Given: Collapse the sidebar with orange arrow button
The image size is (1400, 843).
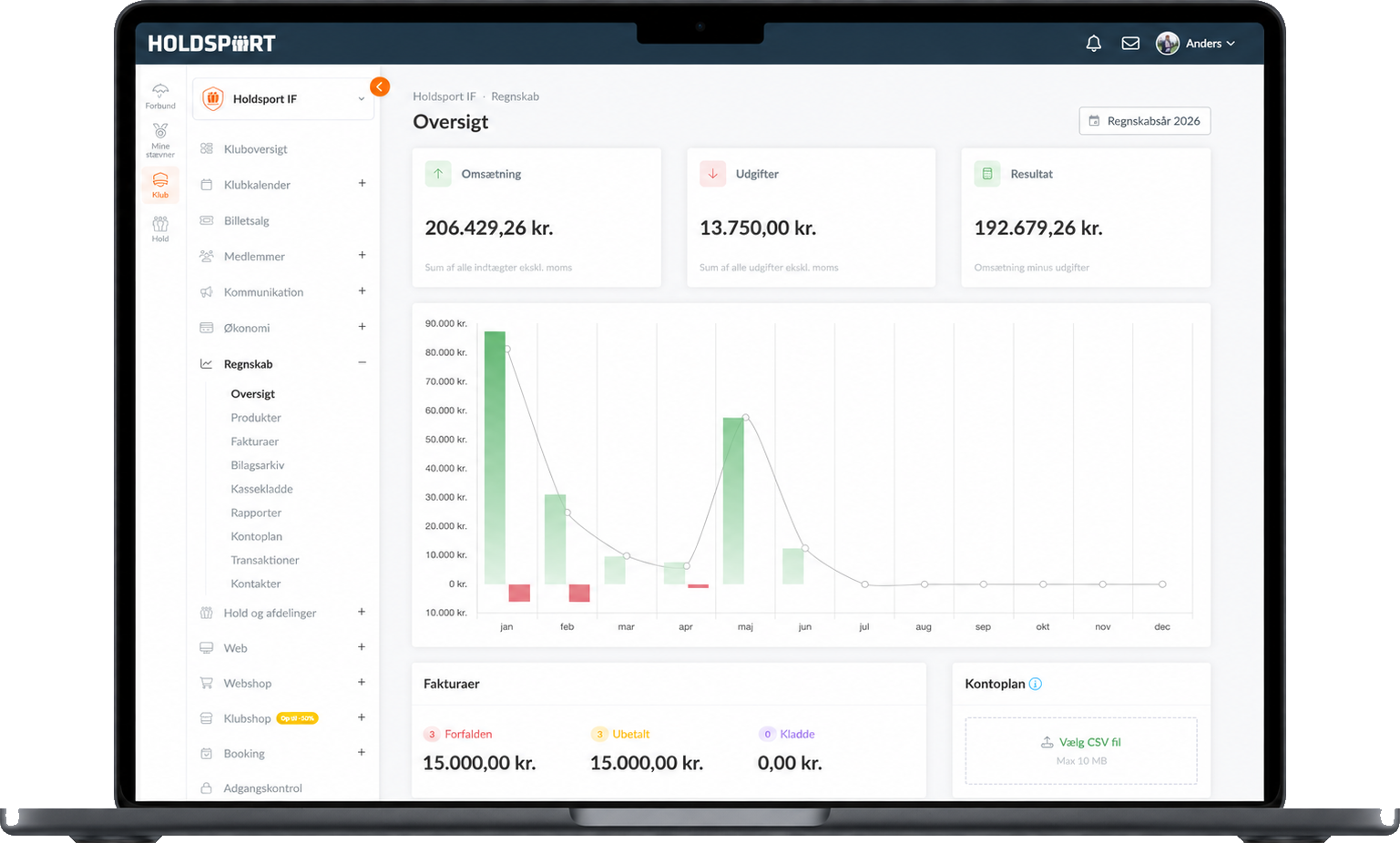Looking at the screenshot, I should tap(380, 86).
